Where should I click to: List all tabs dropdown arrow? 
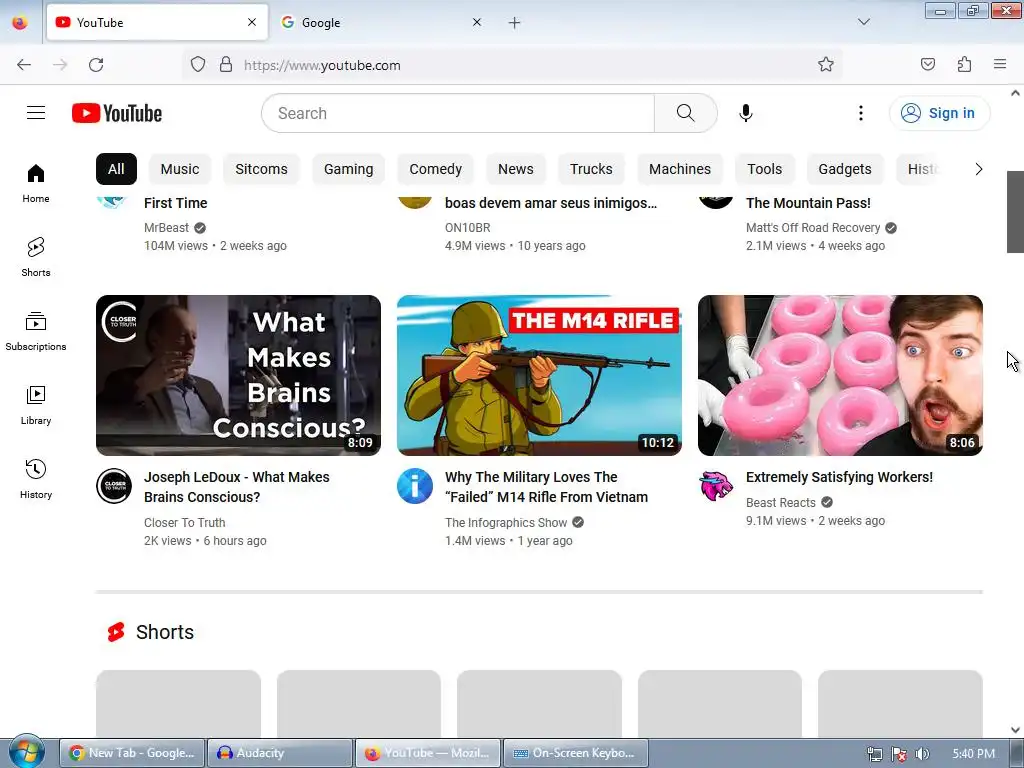pos(864,22)
